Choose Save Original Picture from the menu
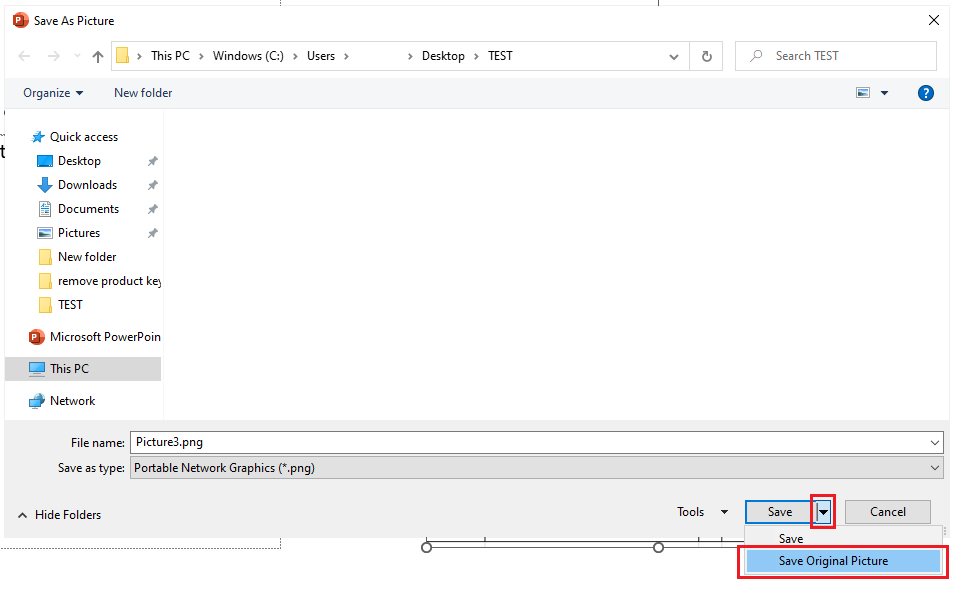The image size is (962, 596). pyautogui.click(x=842, y=560)
